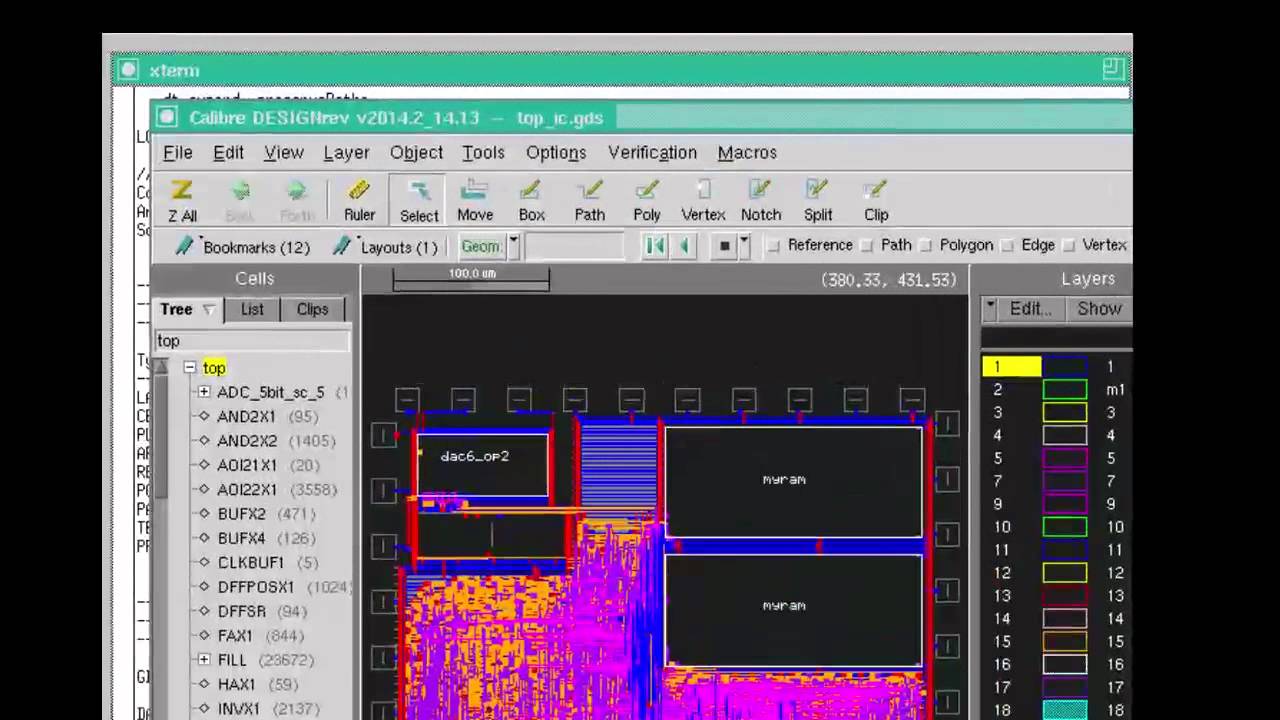Choose the Move tool
The width and height of the screenshot is (1280, 720).
[x=475, y=200]
